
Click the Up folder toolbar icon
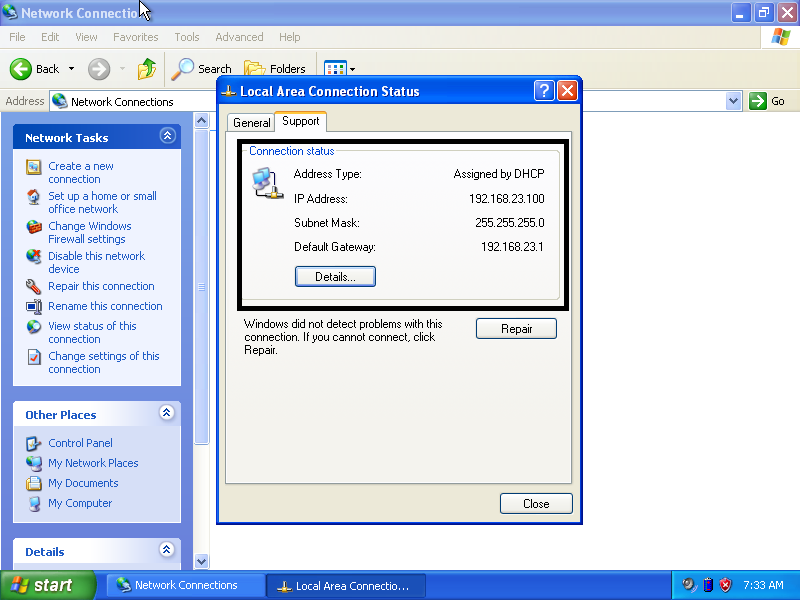[145, 69]
